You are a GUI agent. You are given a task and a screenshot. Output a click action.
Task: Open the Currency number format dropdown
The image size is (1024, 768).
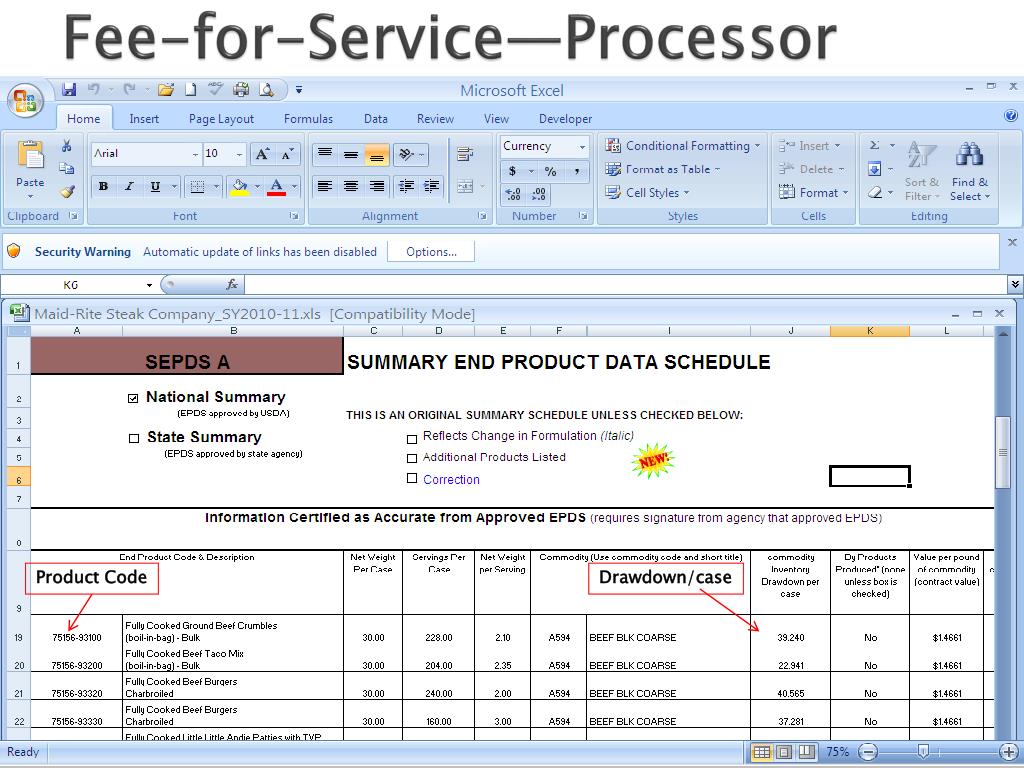coord(582,147)
